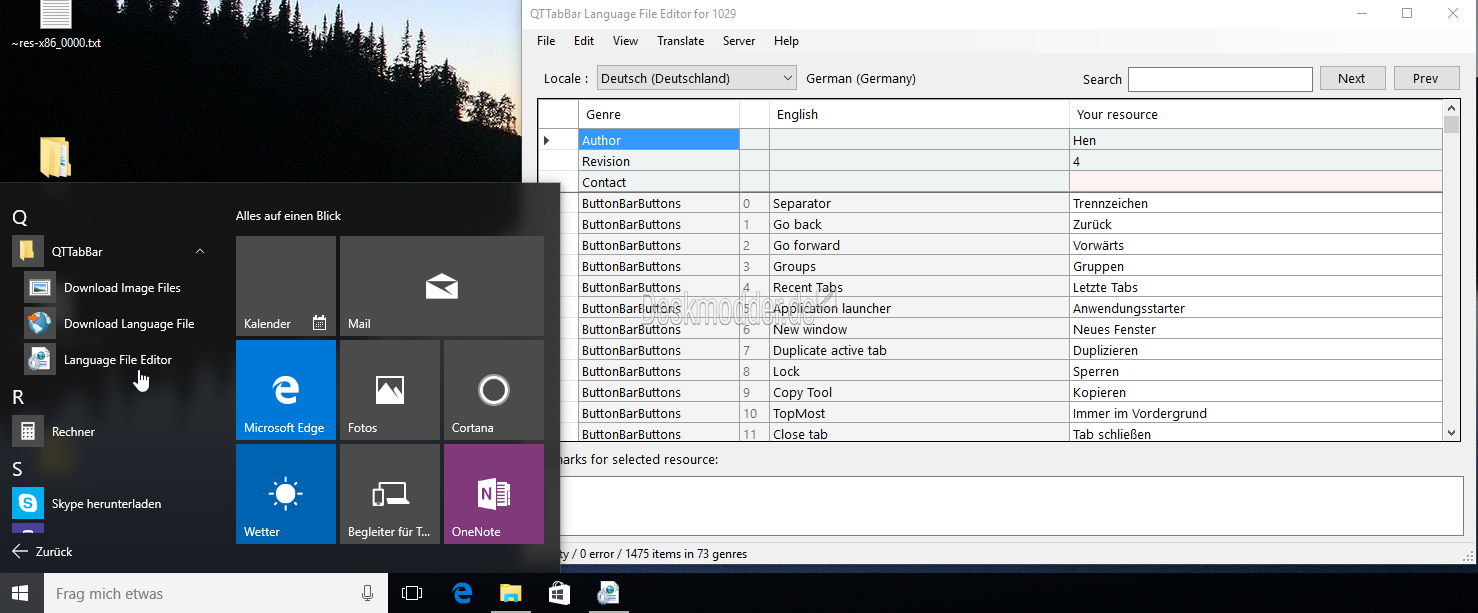Select the 'Neues Fenster' resource cell

pyautogui.click(x=1256, y=329)
